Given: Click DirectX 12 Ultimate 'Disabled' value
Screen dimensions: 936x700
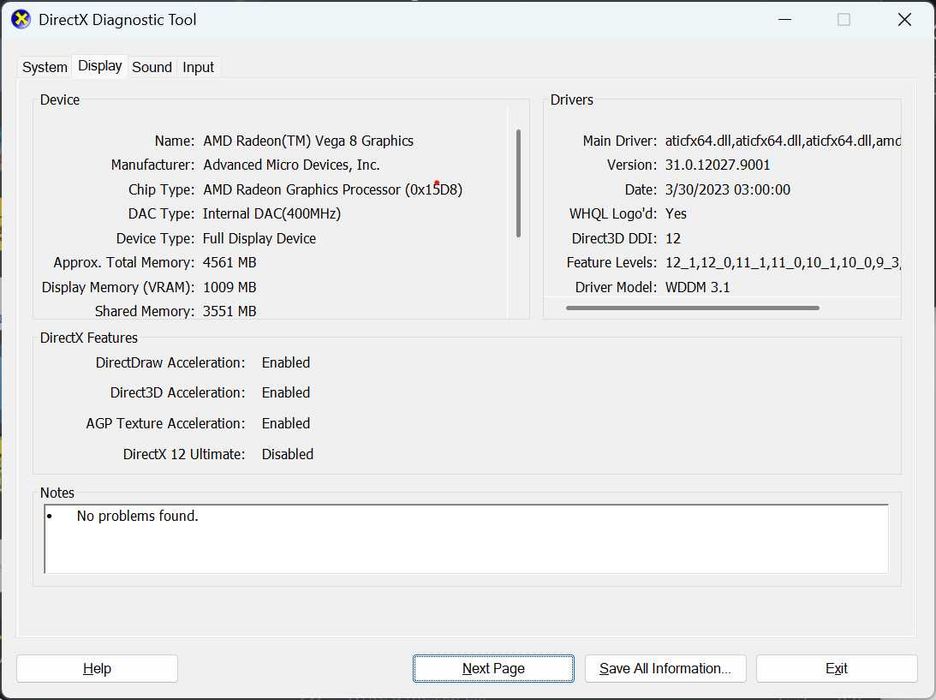Looking at the screenshot, I should coord(287,454).
